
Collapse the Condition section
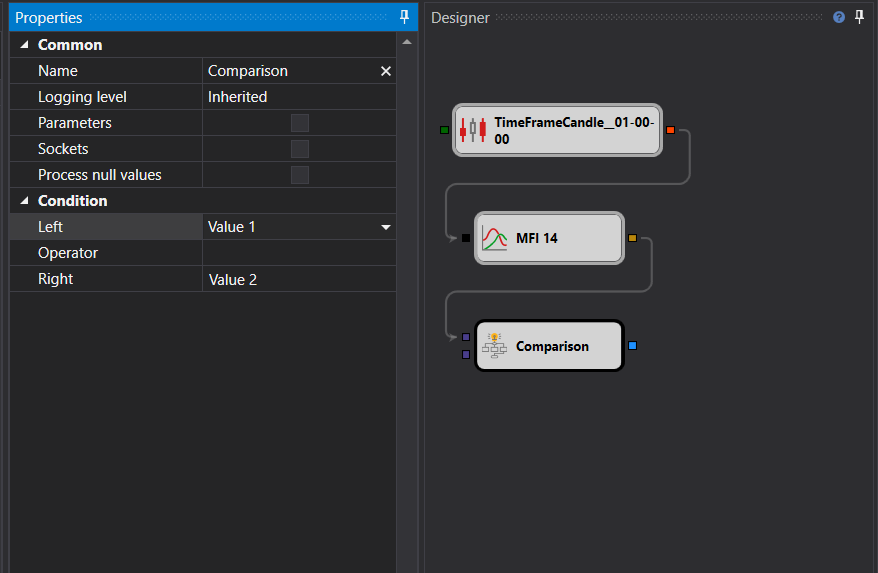tap(24, 201)
